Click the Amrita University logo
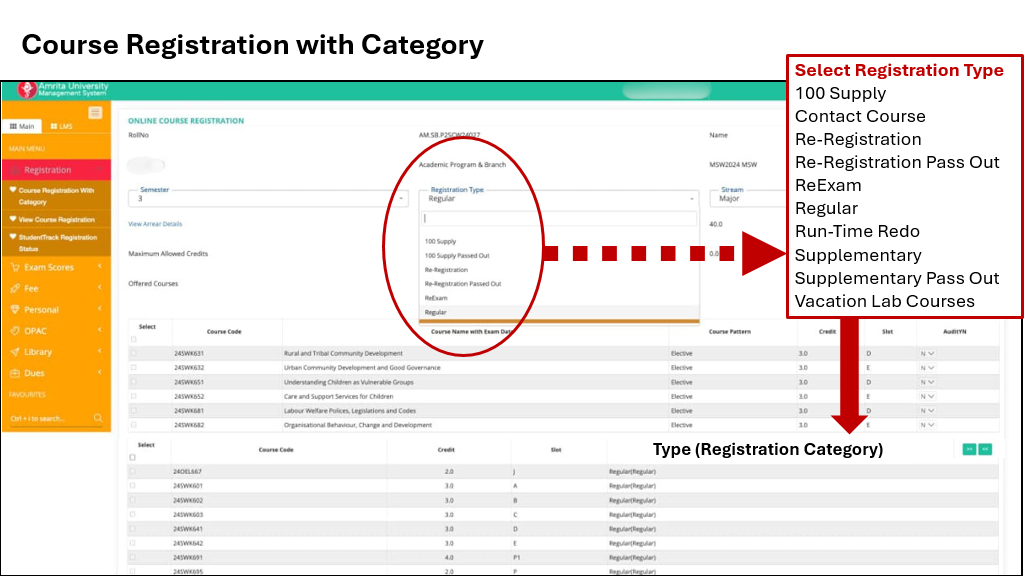 pos(26,90)
